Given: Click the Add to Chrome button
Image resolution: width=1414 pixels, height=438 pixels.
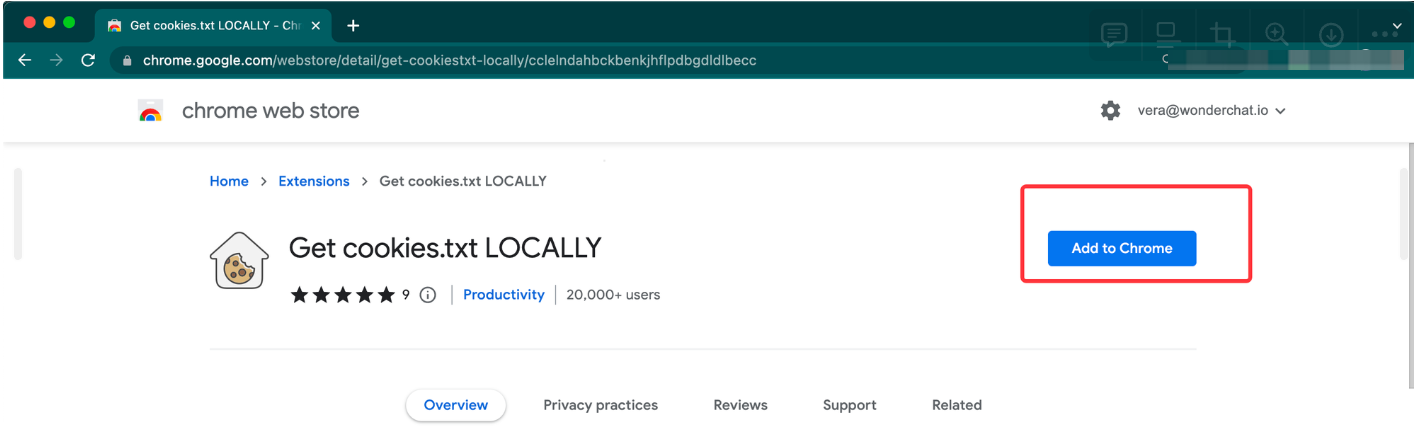Looking at the screenshot, I should tap(1121, 248).
